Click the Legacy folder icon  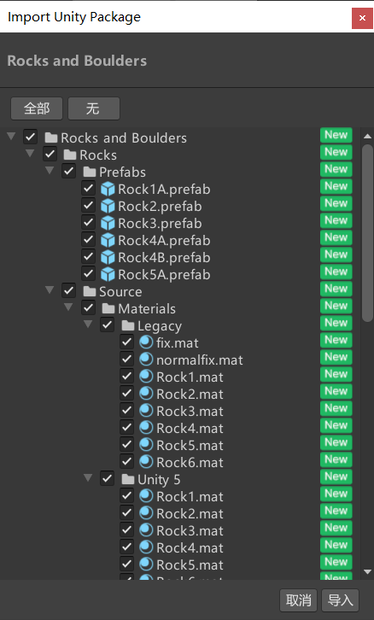click(128, 326)
